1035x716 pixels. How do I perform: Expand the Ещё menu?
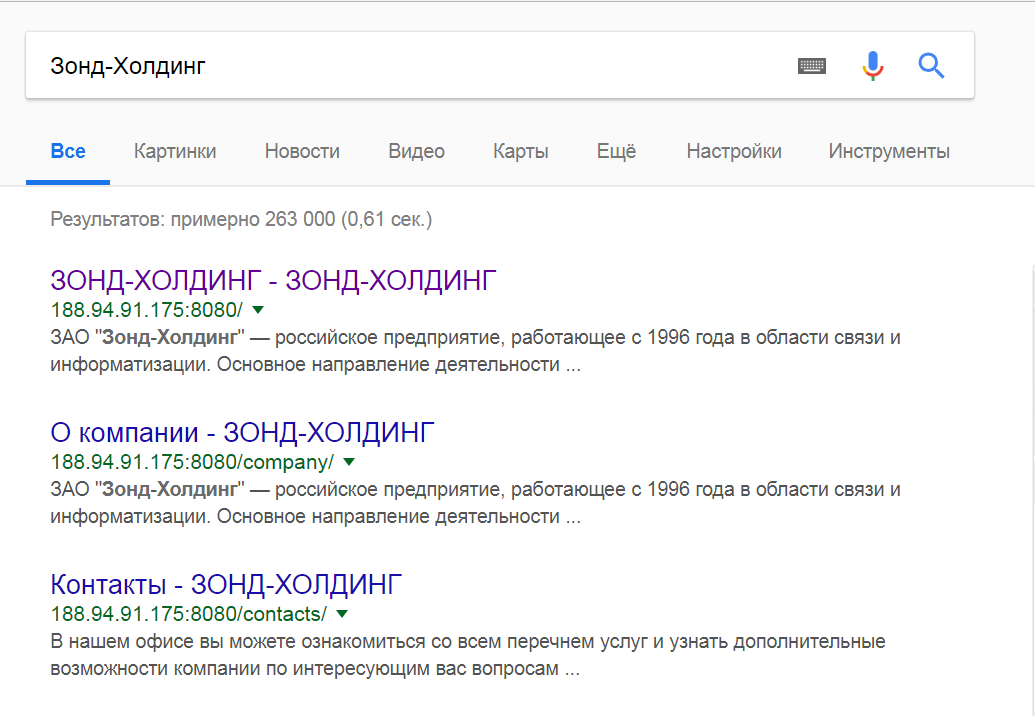(x=617, y=151)
